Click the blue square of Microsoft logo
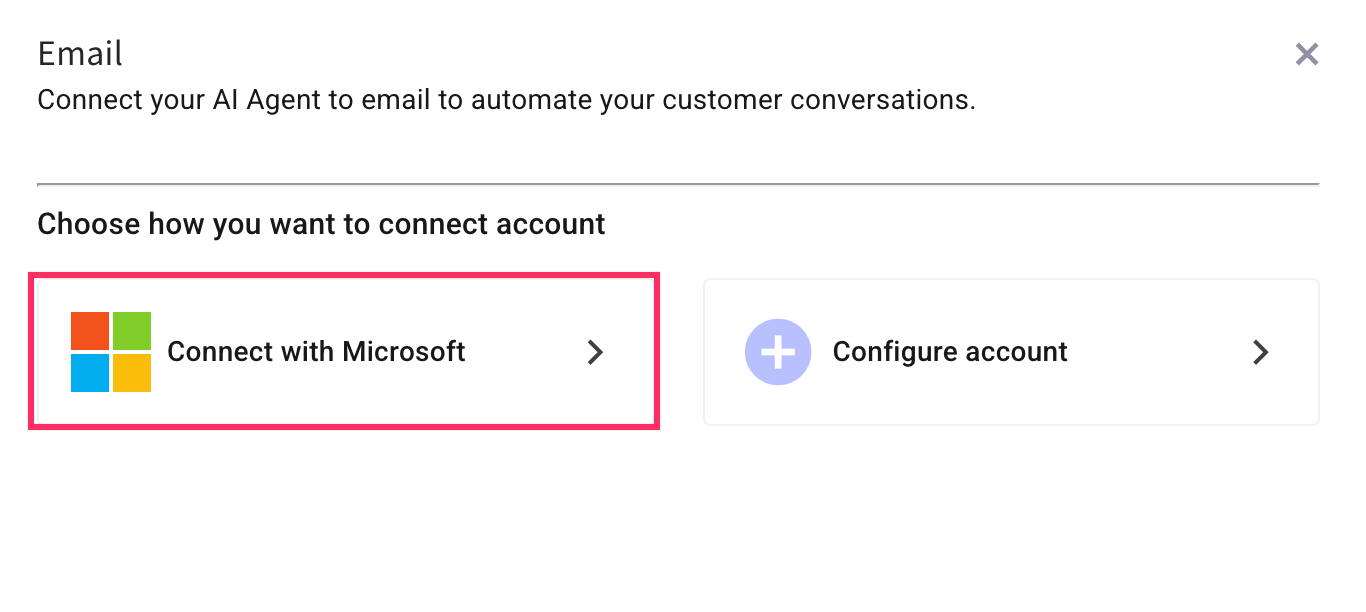1366x612 pixels. click(x=90, y=373)
